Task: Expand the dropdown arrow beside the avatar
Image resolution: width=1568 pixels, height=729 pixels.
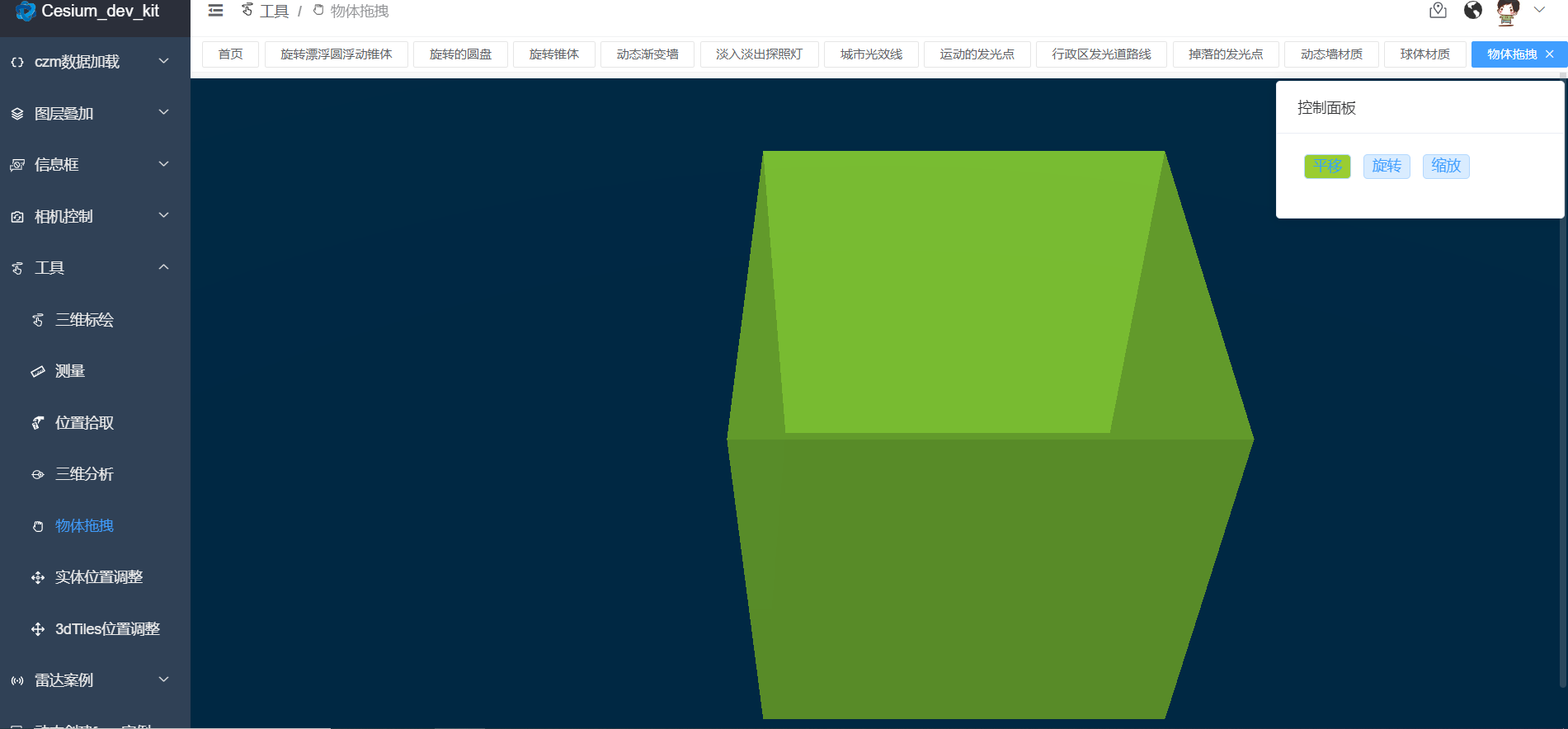Action: coord(1539,10)
